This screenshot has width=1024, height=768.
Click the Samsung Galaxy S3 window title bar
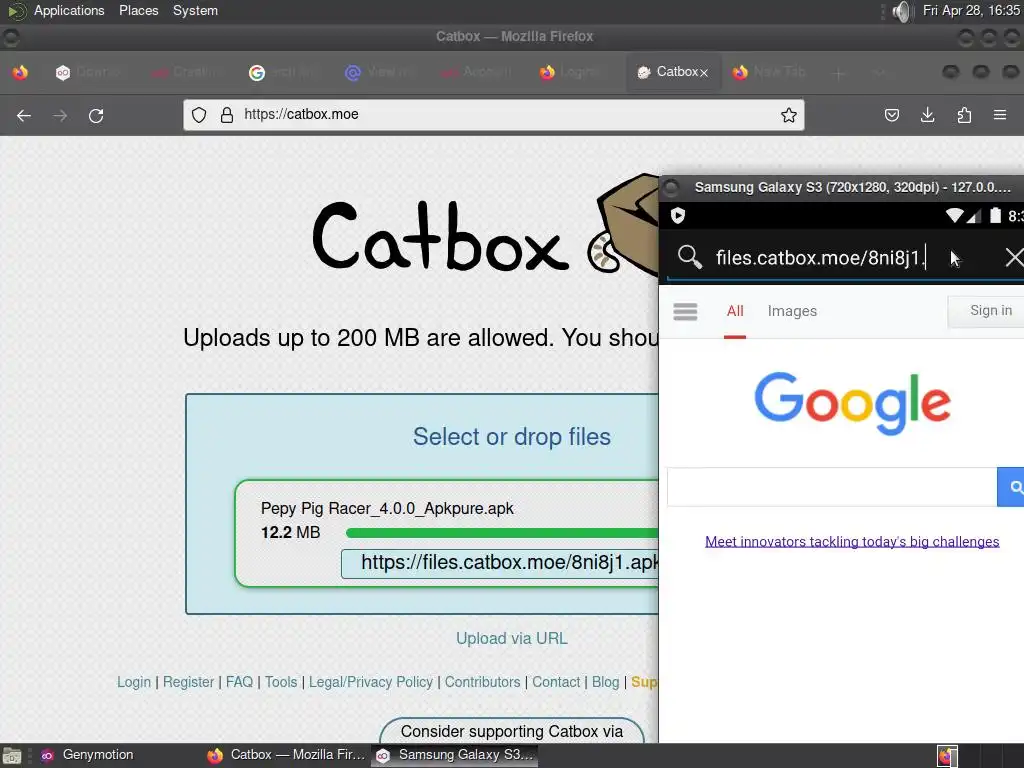click(x=842, y=187)
